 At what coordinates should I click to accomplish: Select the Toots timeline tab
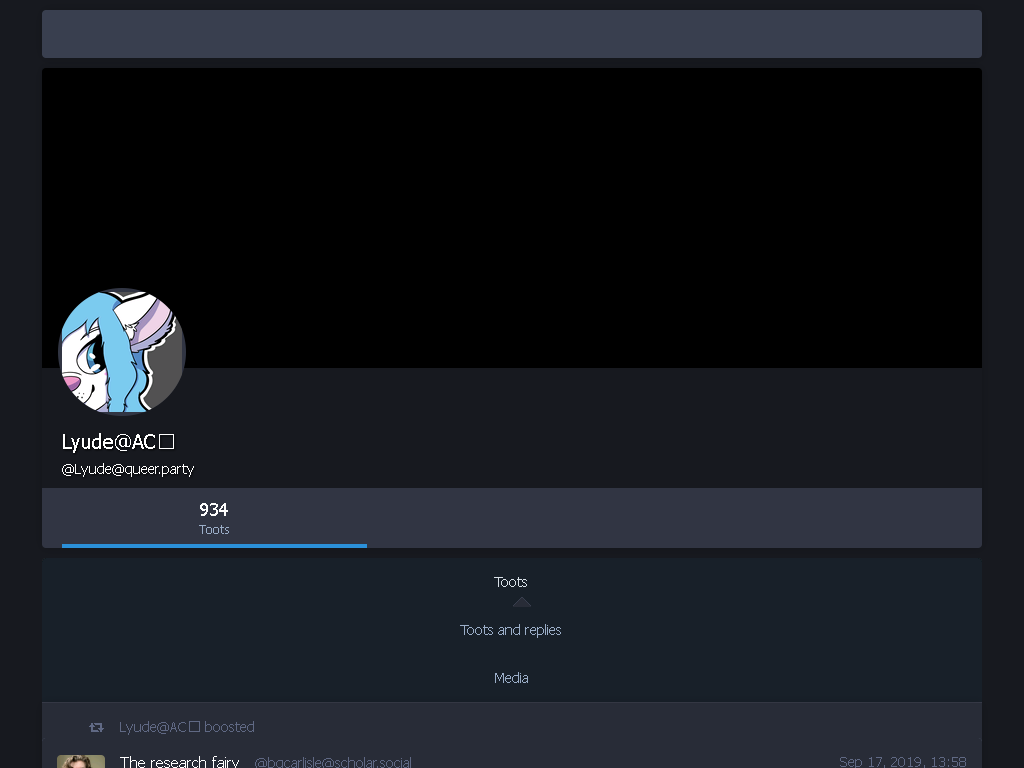(x=511, y=582)
